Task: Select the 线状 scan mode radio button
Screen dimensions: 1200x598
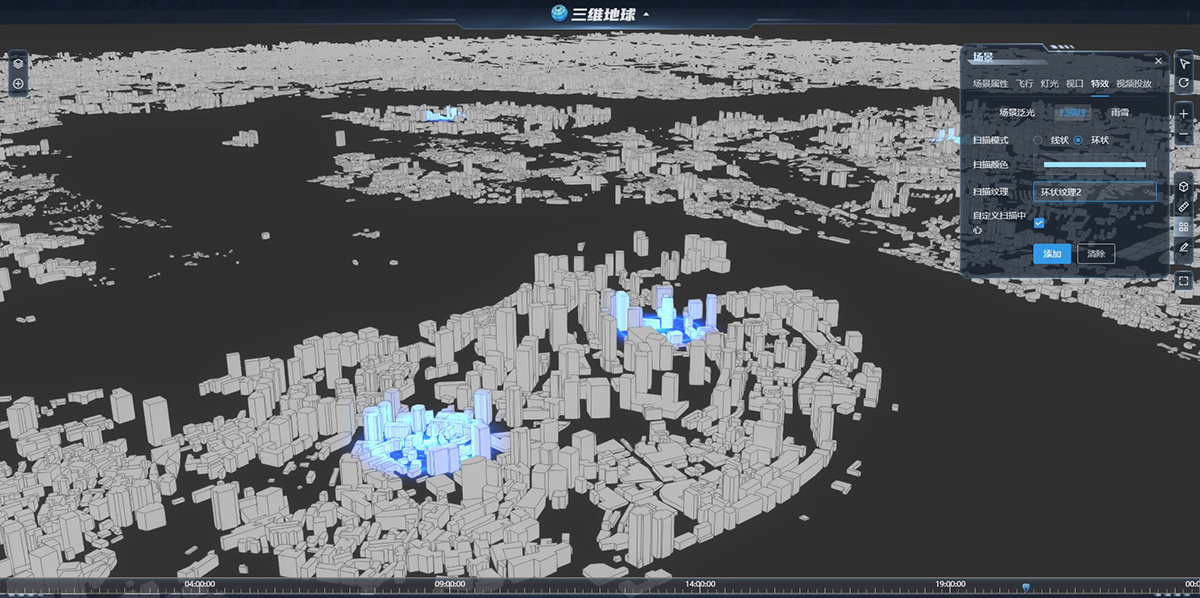Action: pyautogui.click(x=1040, y=139)
